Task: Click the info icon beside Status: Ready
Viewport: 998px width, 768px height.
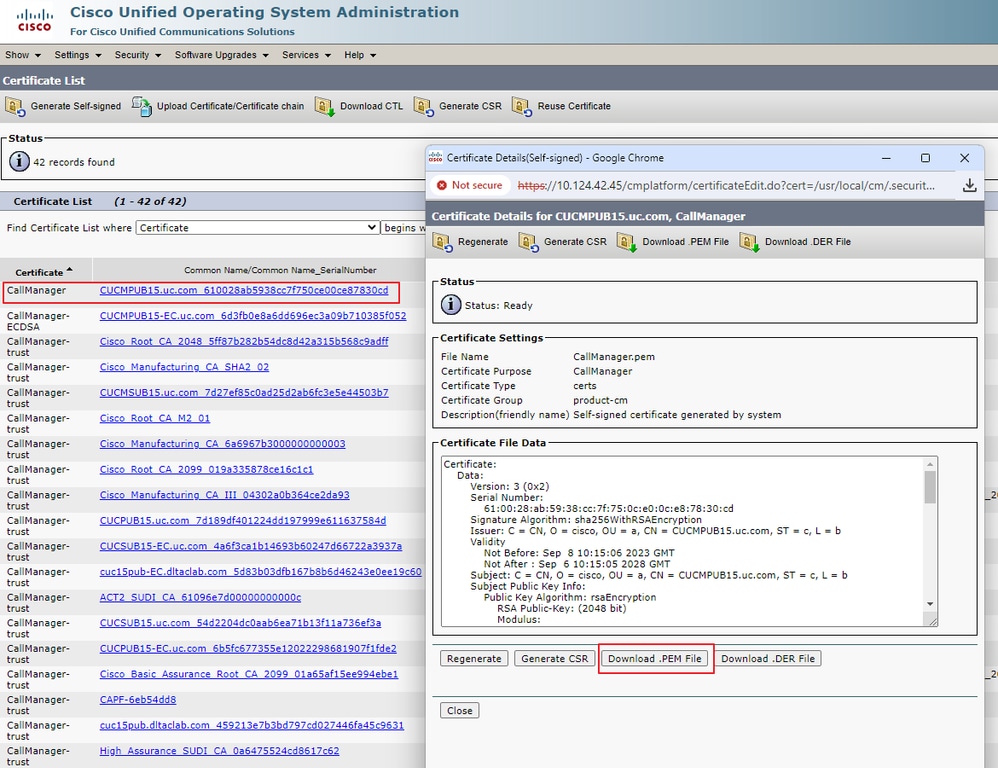Action: coord(451,305)
